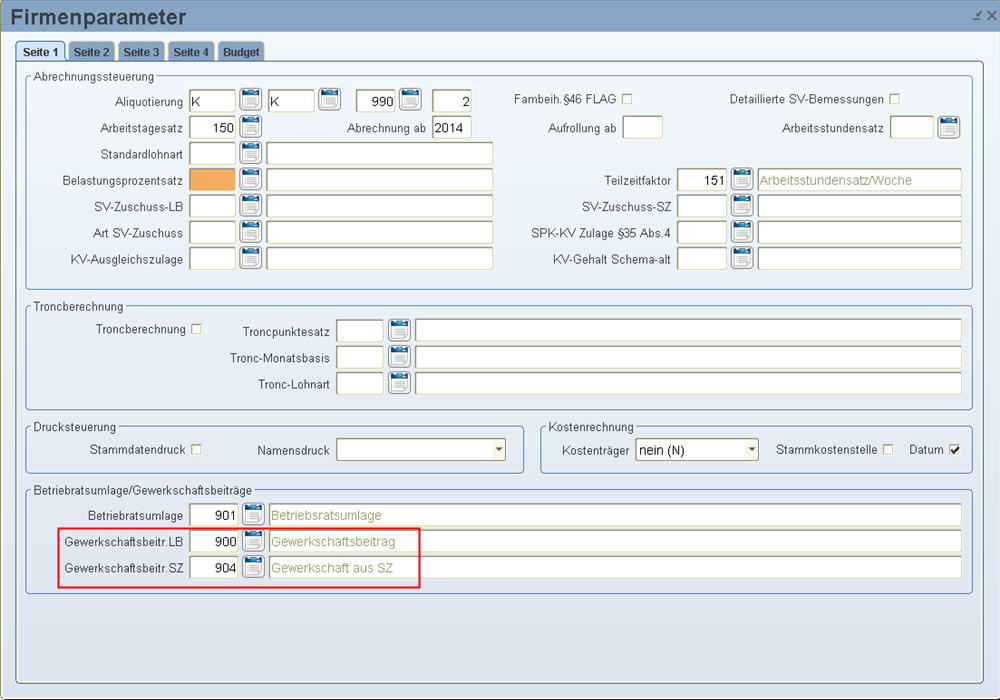Screen dimensions: 1000x700
Task: Open lookup icon for KV-Gehalt Schema-alt
Action: coord(742,258)
